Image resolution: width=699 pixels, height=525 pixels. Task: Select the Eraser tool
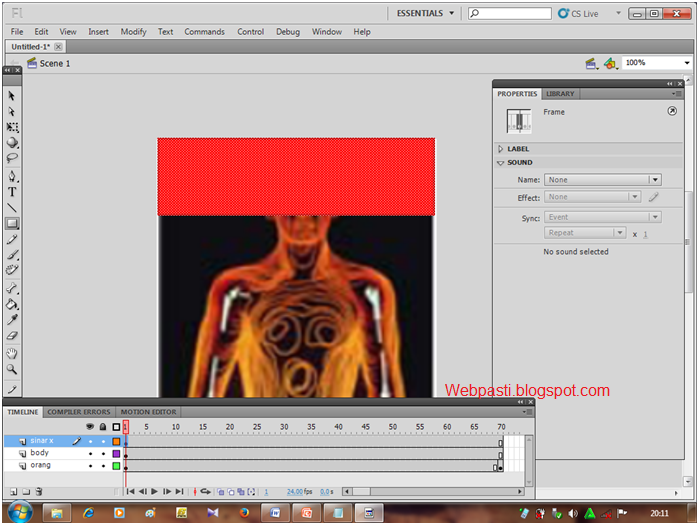tap(12, 336)
